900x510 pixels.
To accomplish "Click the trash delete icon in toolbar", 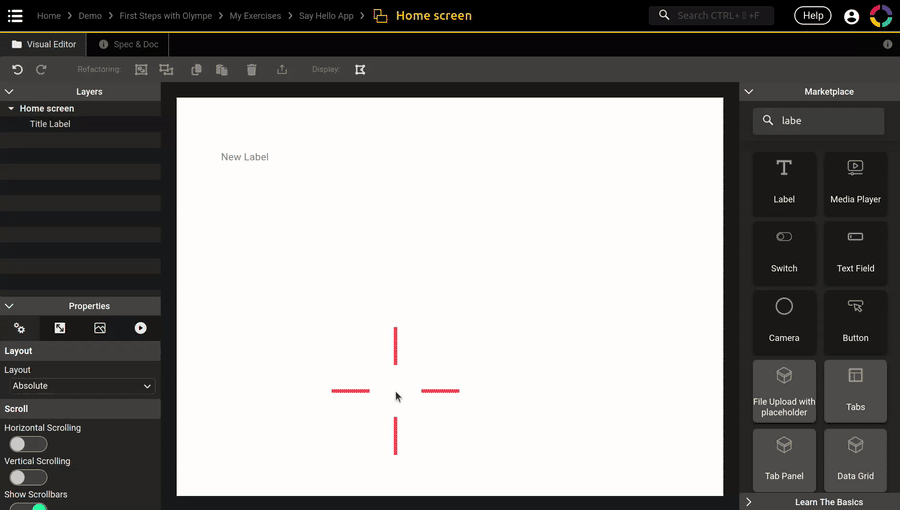I will pyautogui.click(x=252, y=70).
